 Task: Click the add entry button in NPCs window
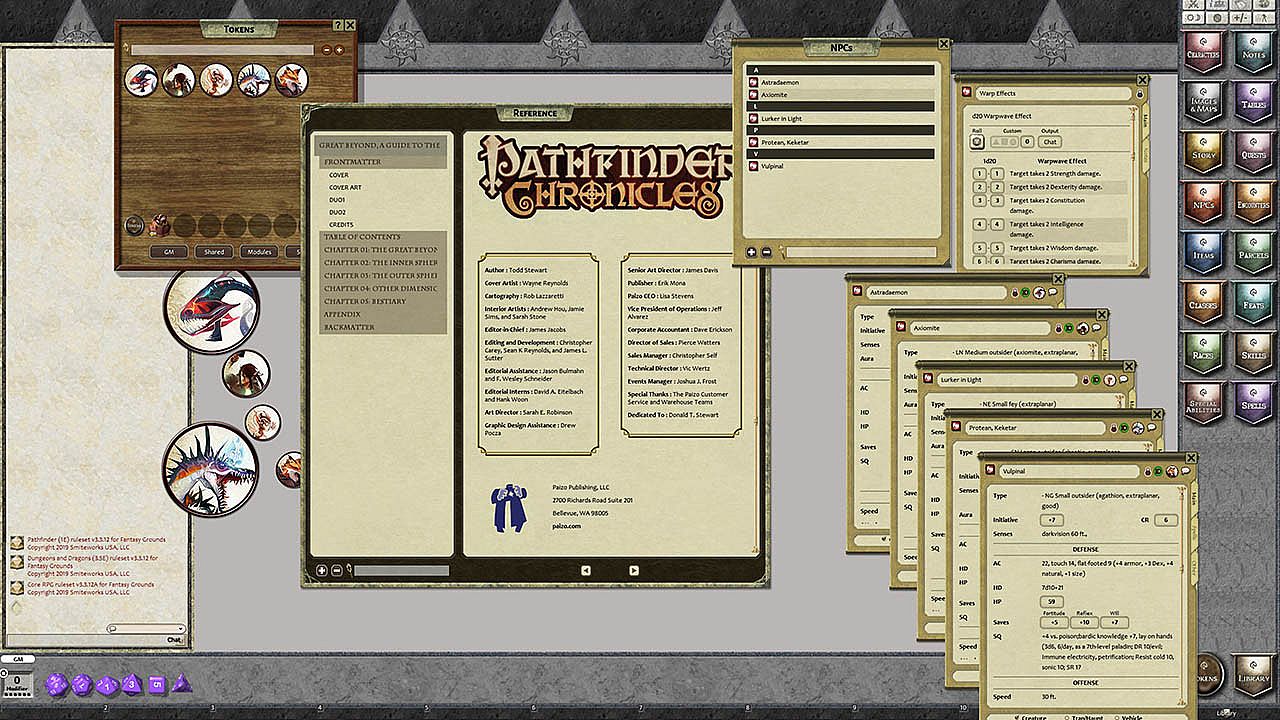point(752,253)
